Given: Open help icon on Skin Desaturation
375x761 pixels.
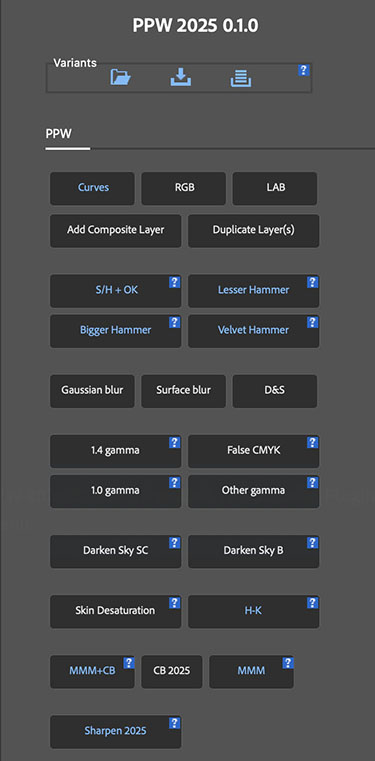Looking at the screenshot, I should (175, 603).
